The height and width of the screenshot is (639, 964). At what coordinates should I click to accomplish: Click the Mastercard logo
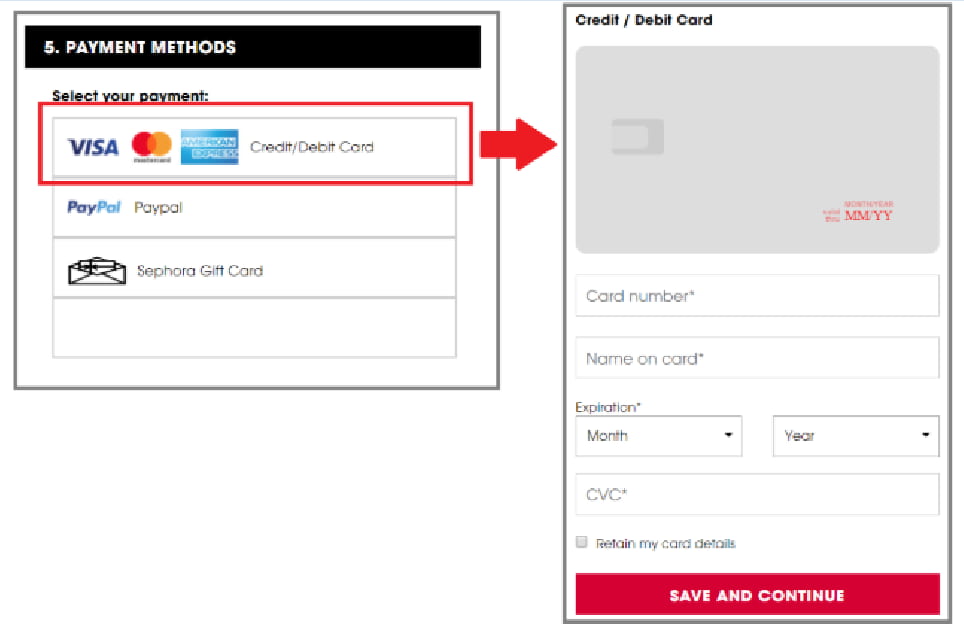(149, 146)
